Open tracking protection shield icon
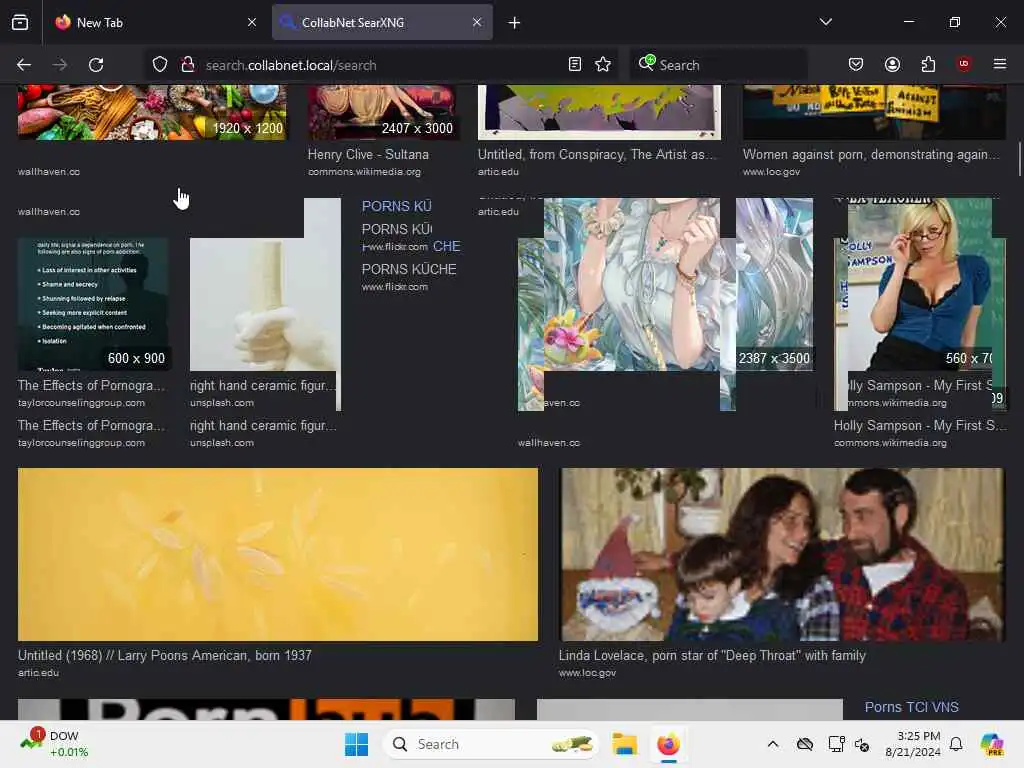1024x768 pixels. 160,65
